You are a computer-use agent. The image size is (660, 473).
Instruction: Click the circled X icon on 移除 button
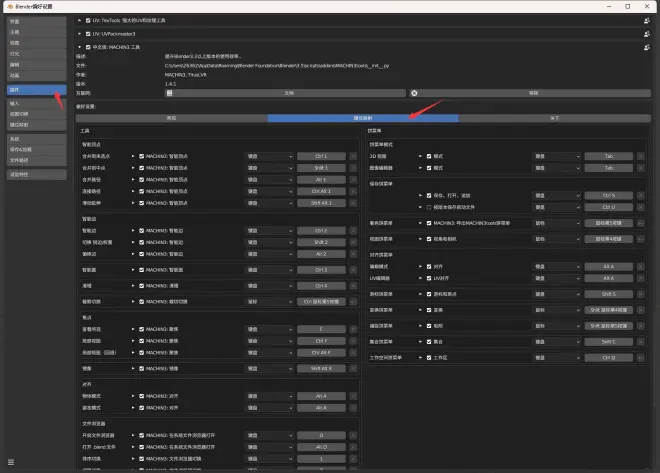pyautogui.click(x=414, y=93)
